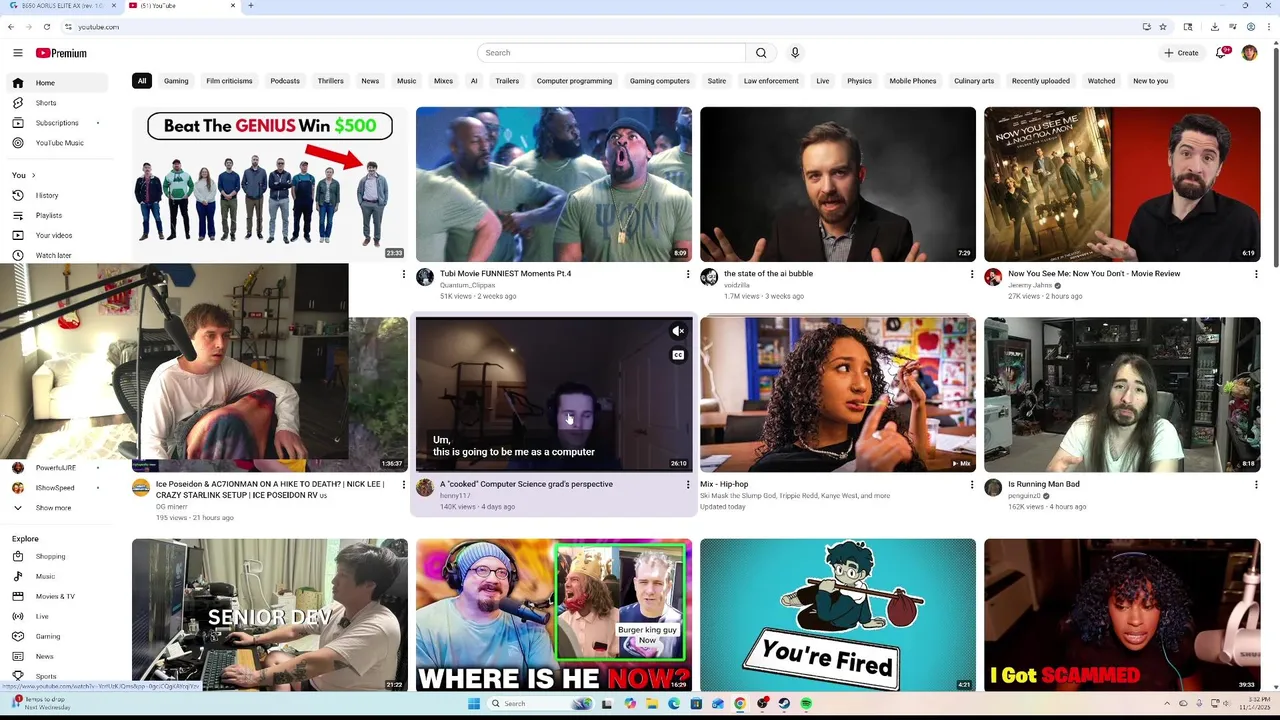Select the Law enforcement filter chip
The width and height of the screenshot is (1280, 720).
coord(771,81)
